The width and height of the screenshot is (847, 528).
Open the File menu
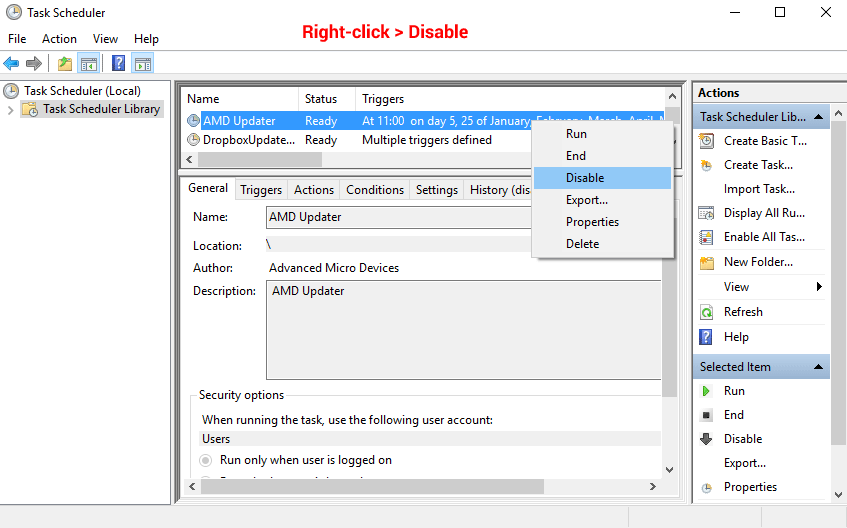(17, 39)
